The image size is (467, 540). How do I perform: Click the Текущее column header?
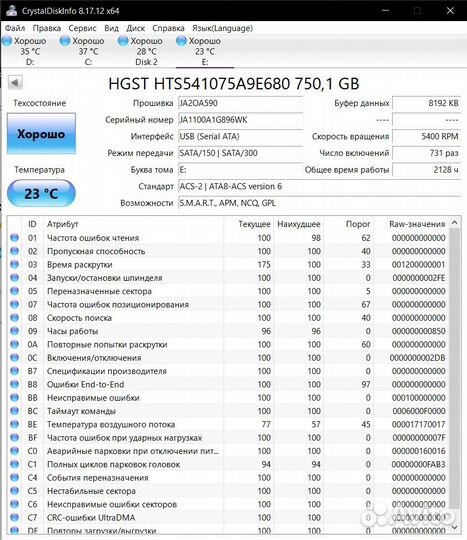pos(254,224)
